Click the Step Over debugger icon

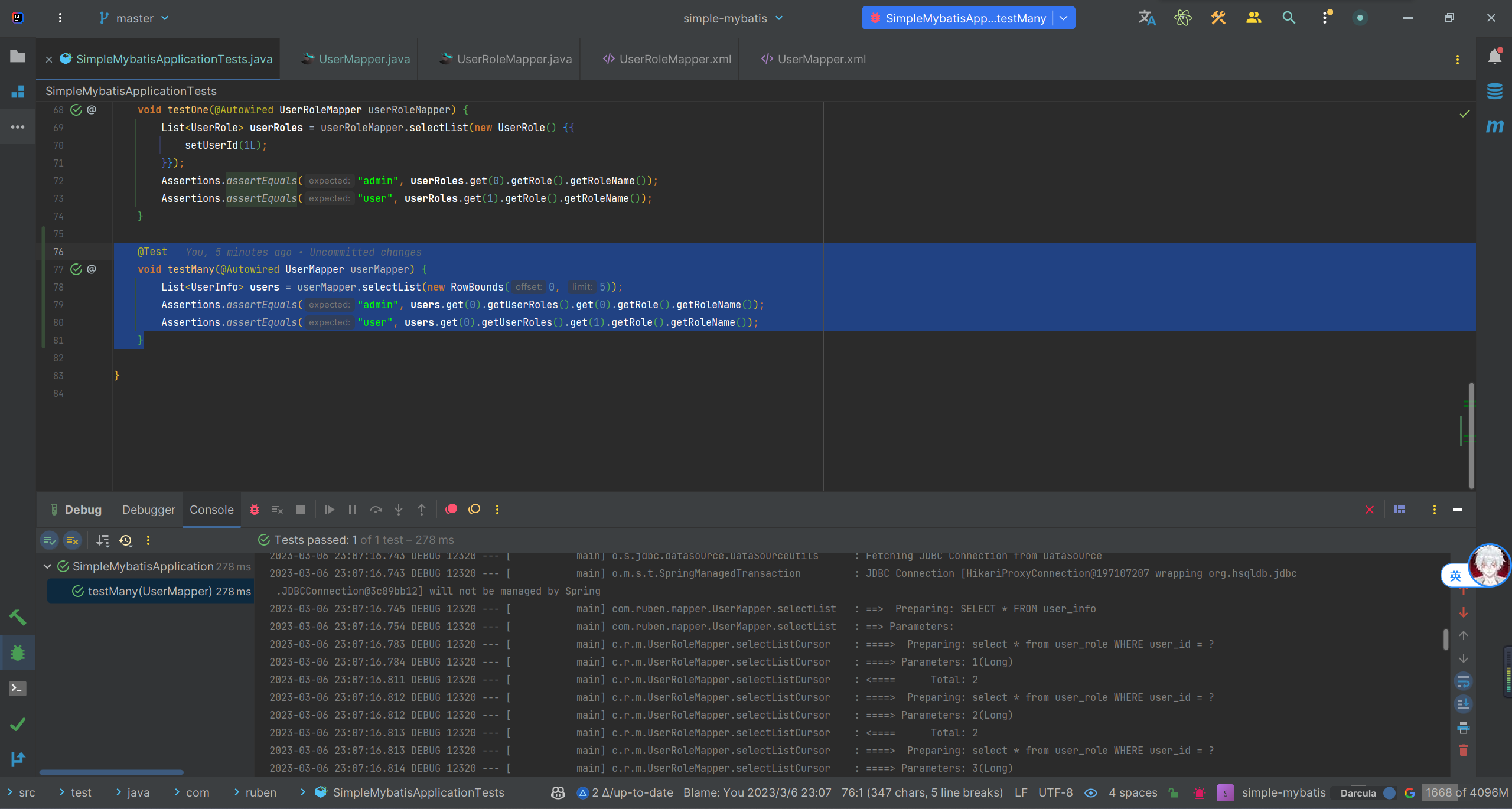tap(376, 510)
